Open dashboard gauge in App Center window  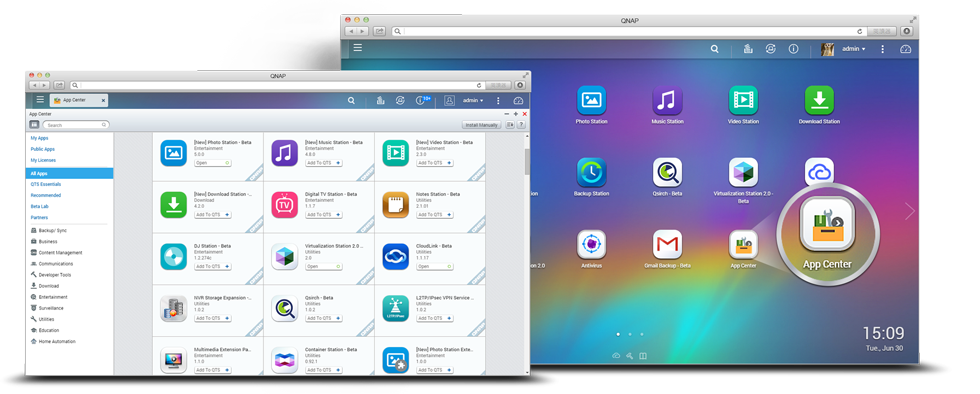coord(518,100)
